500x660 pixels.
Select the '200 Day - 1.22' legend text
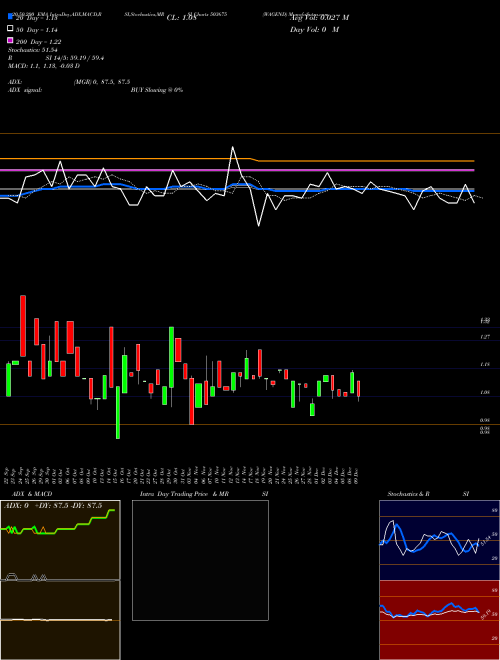pos(38,42)
